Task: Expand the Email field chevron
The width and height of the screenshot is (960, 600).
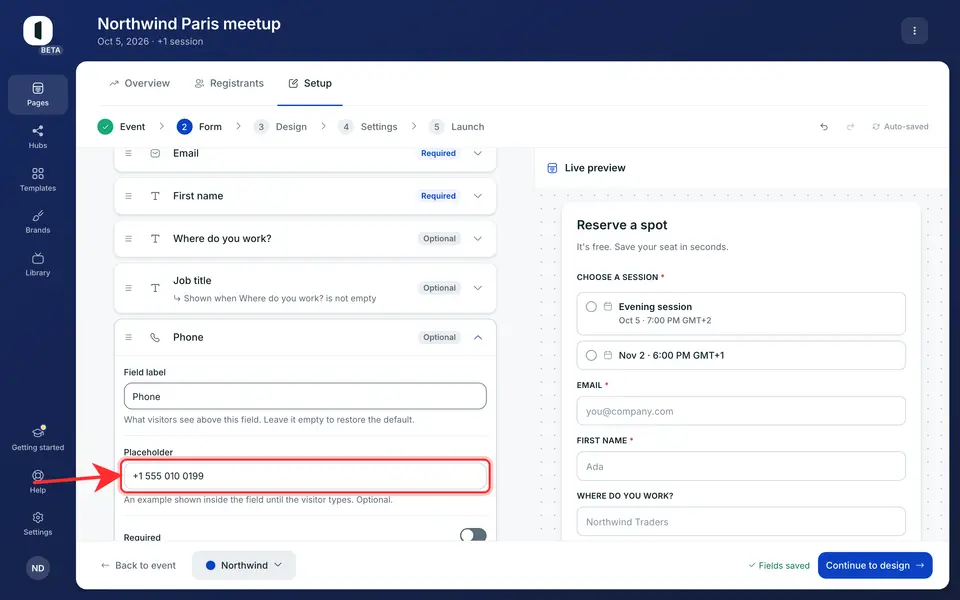Action: coord(478,153)
